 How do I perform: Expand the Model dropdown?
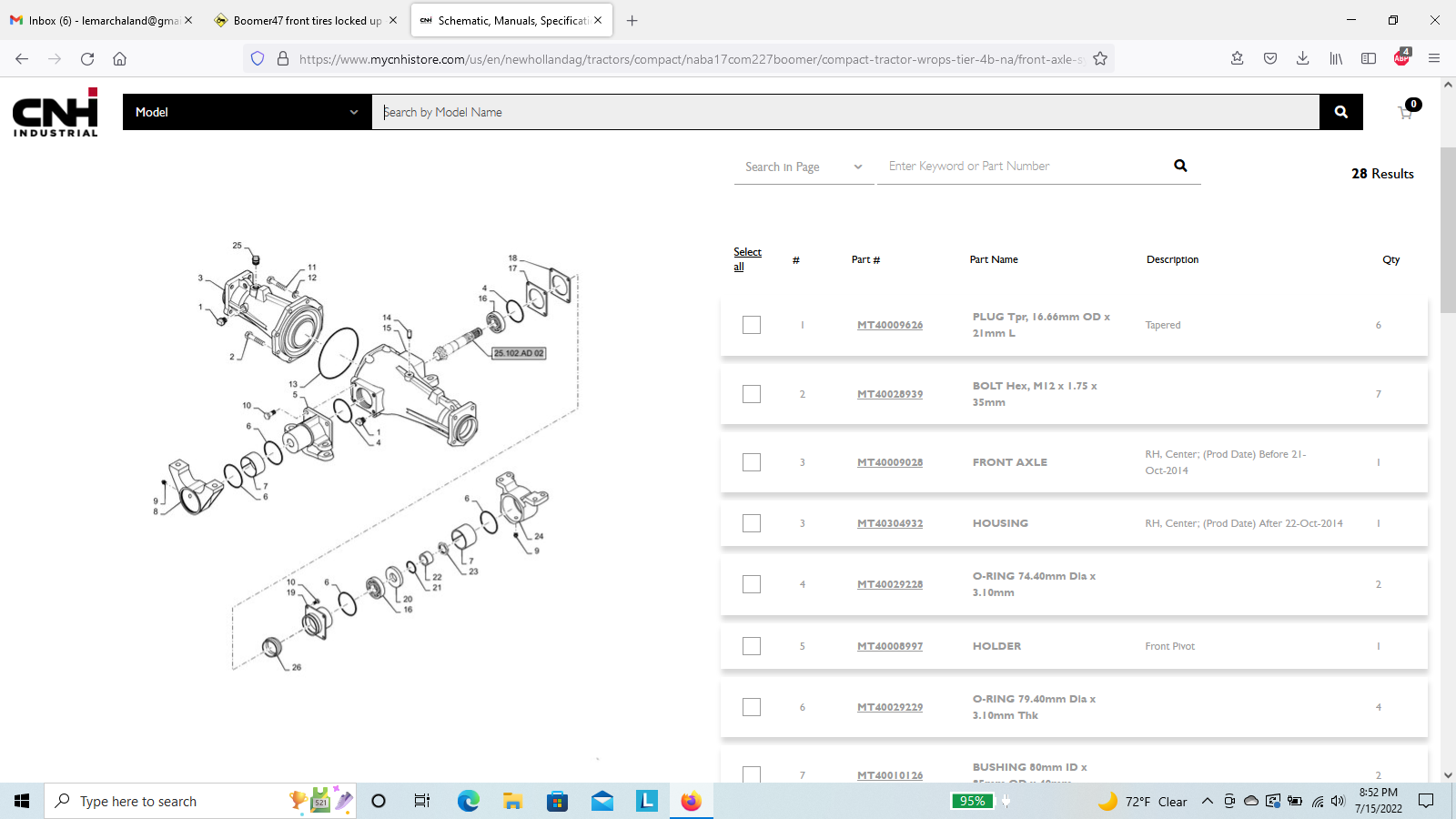coord(247,112)
